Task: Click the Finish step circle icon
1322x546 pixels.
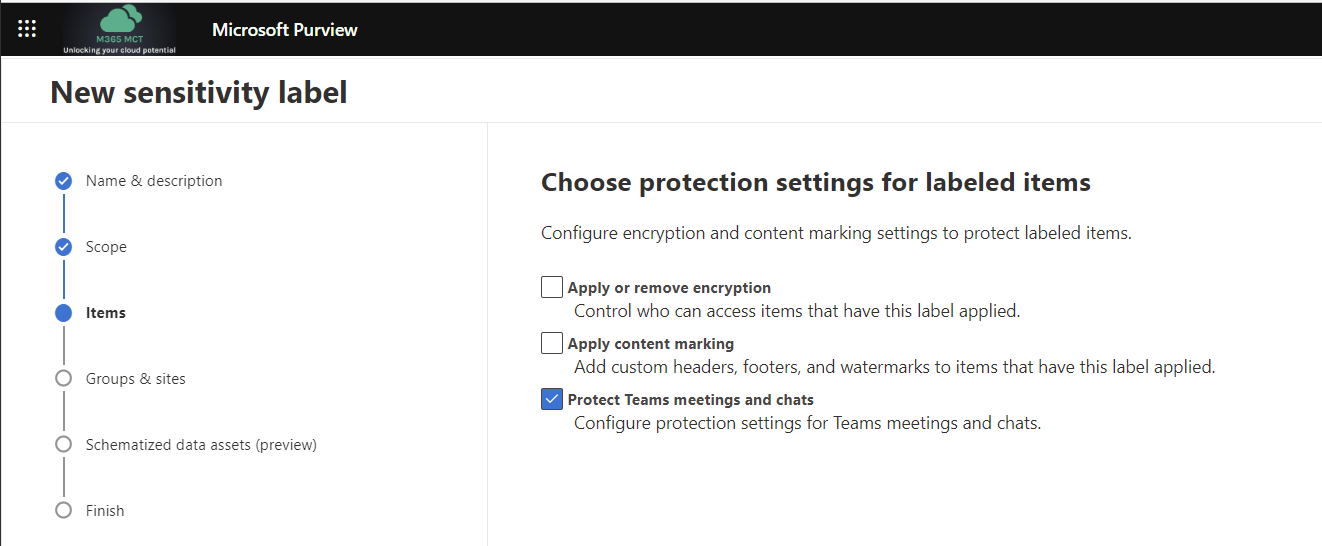Action: 64,511
